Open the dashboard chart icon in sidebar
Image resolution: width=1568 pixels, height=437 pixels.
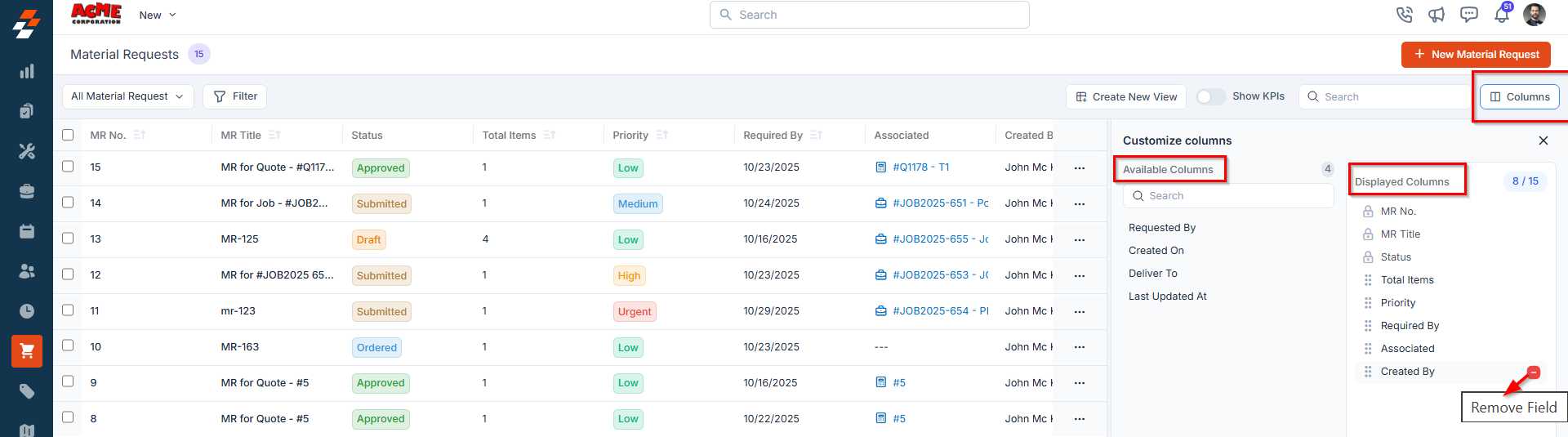click(x=27, y=71)
